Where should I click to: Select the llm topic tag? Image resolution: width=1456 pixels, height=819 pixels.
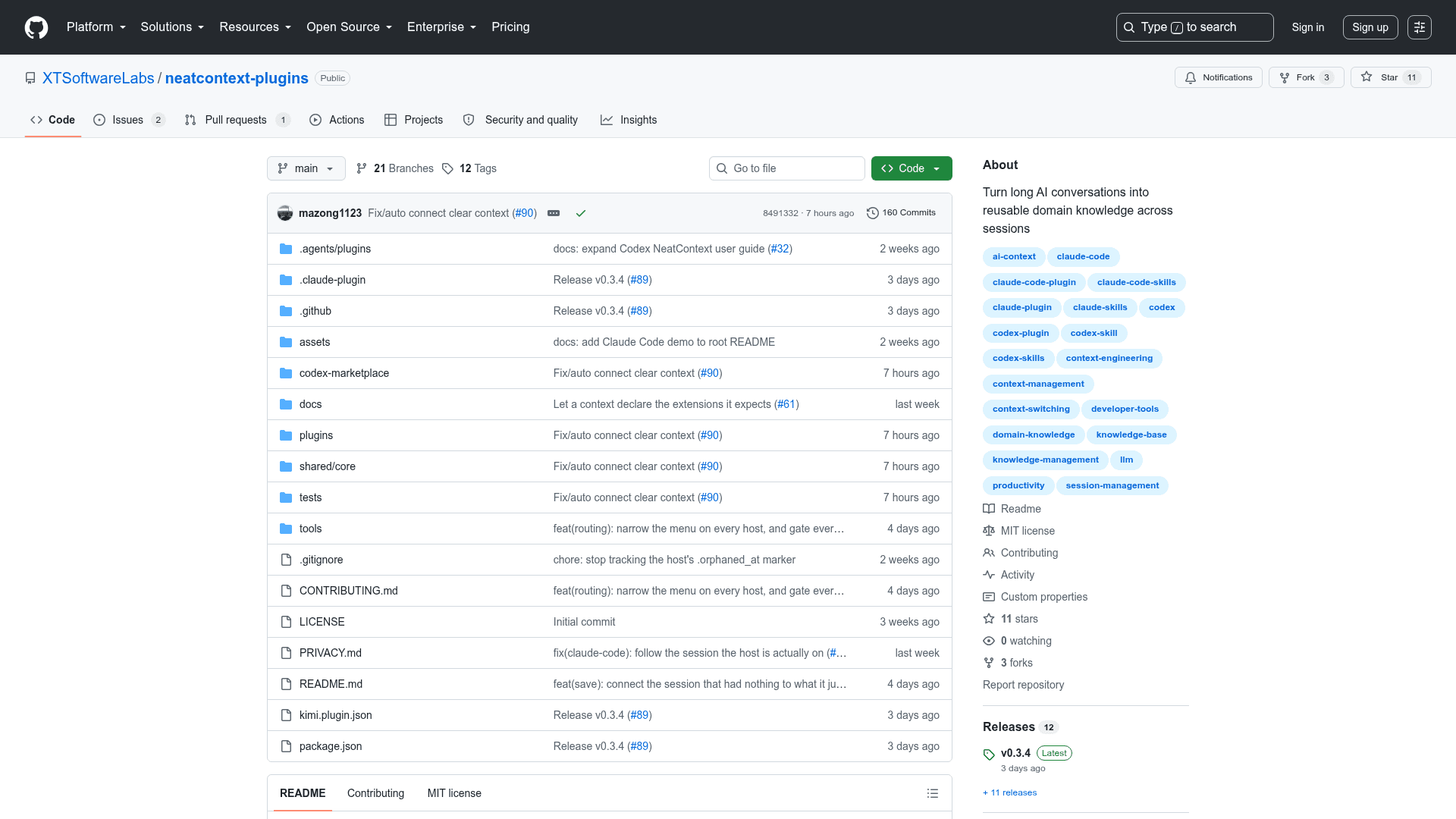[1126, 460]
